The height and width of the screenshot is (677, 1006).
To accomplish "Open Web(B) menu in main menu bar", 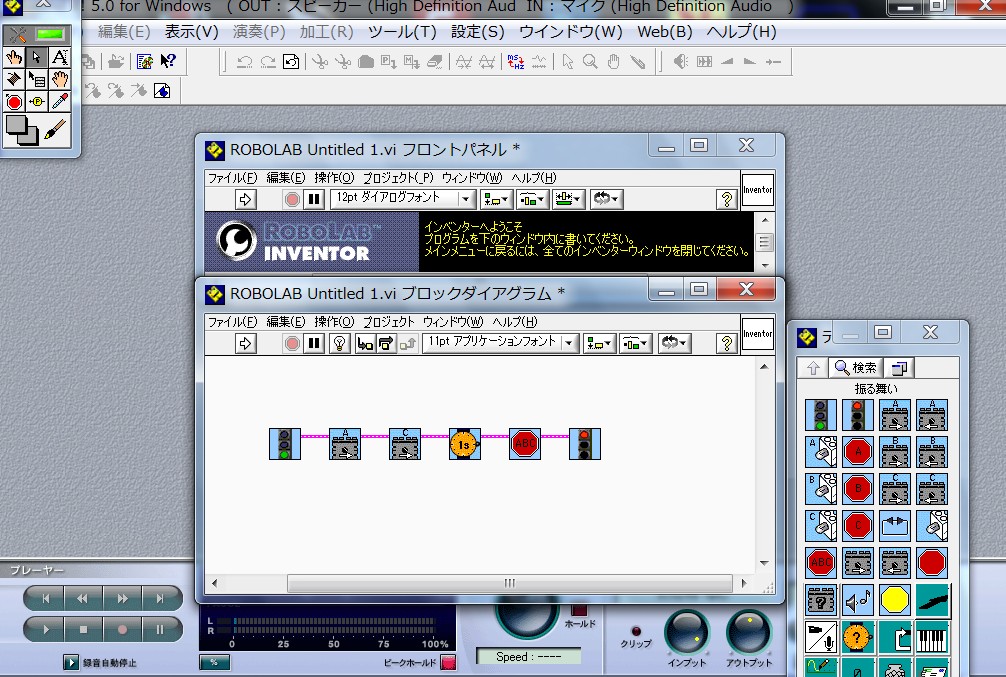I will [665, 31].
